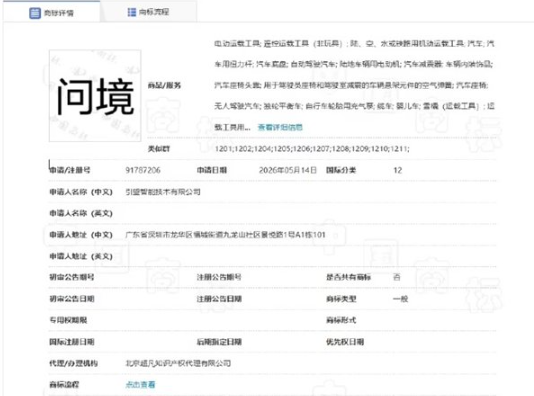This screenshot has width=534, height=396.
Task: Select agency 北京超凡知识产权代理有限公司
Action: (178, 363)
